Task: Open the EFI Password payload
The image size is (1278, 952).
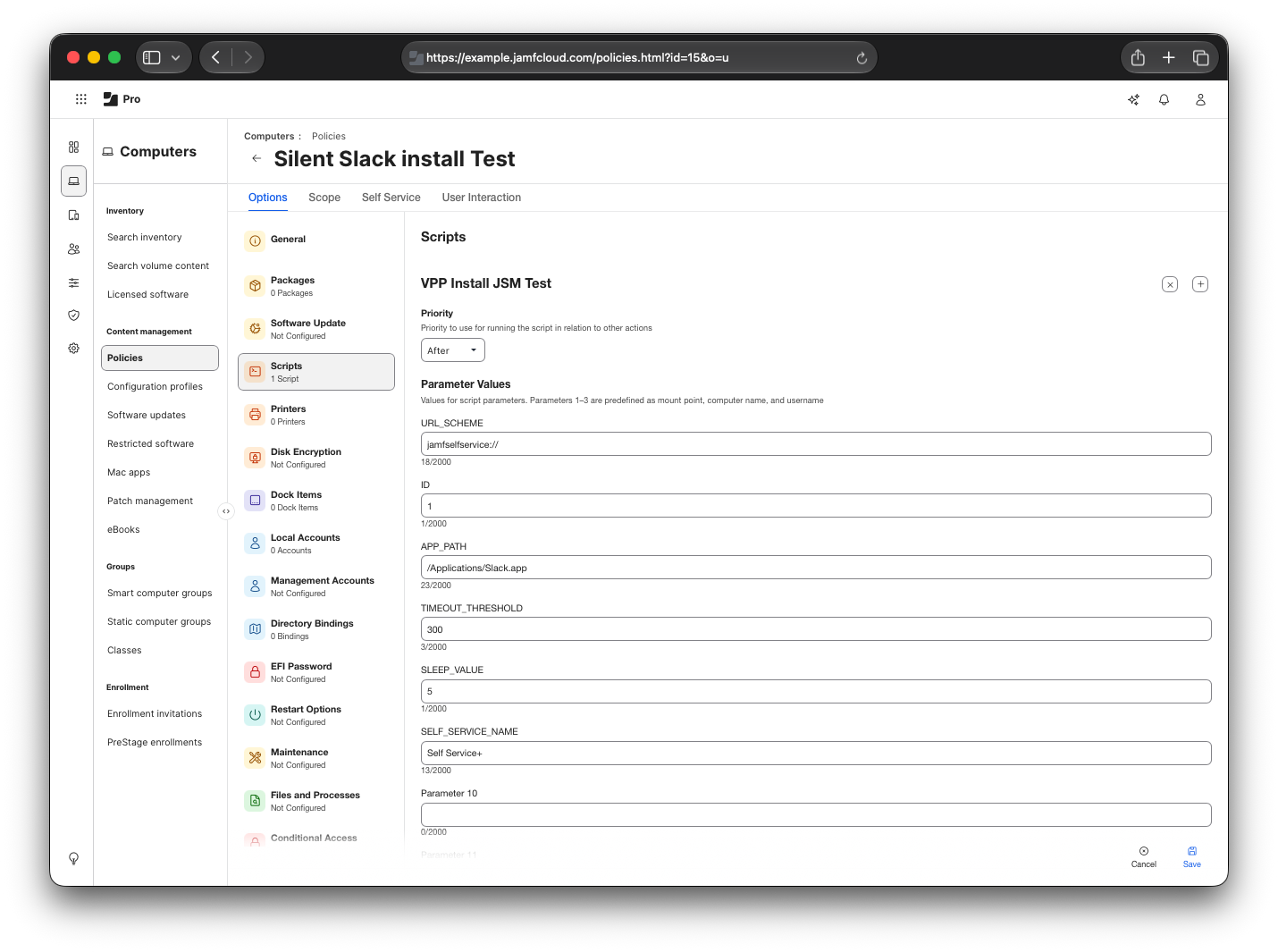Action: 316,672
